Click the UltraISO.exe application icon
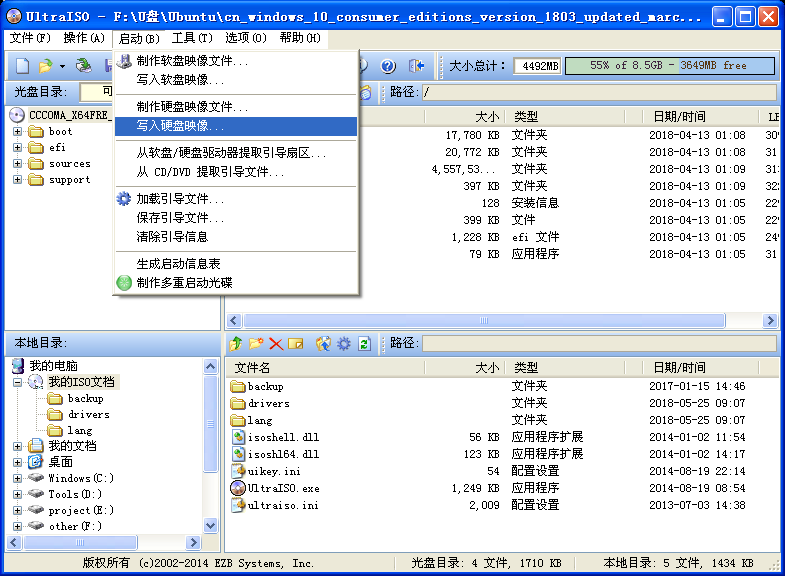The width and height of the screenshot is (785, 576). click(x=238, y=488)
